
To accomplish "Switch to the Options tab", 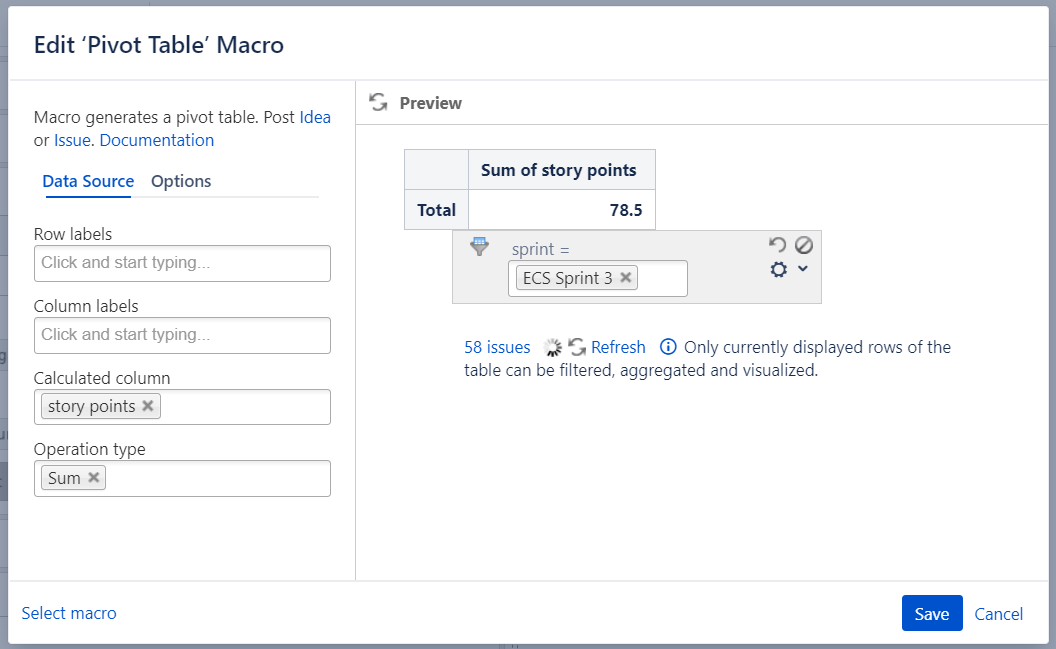I will coord(181,181).
